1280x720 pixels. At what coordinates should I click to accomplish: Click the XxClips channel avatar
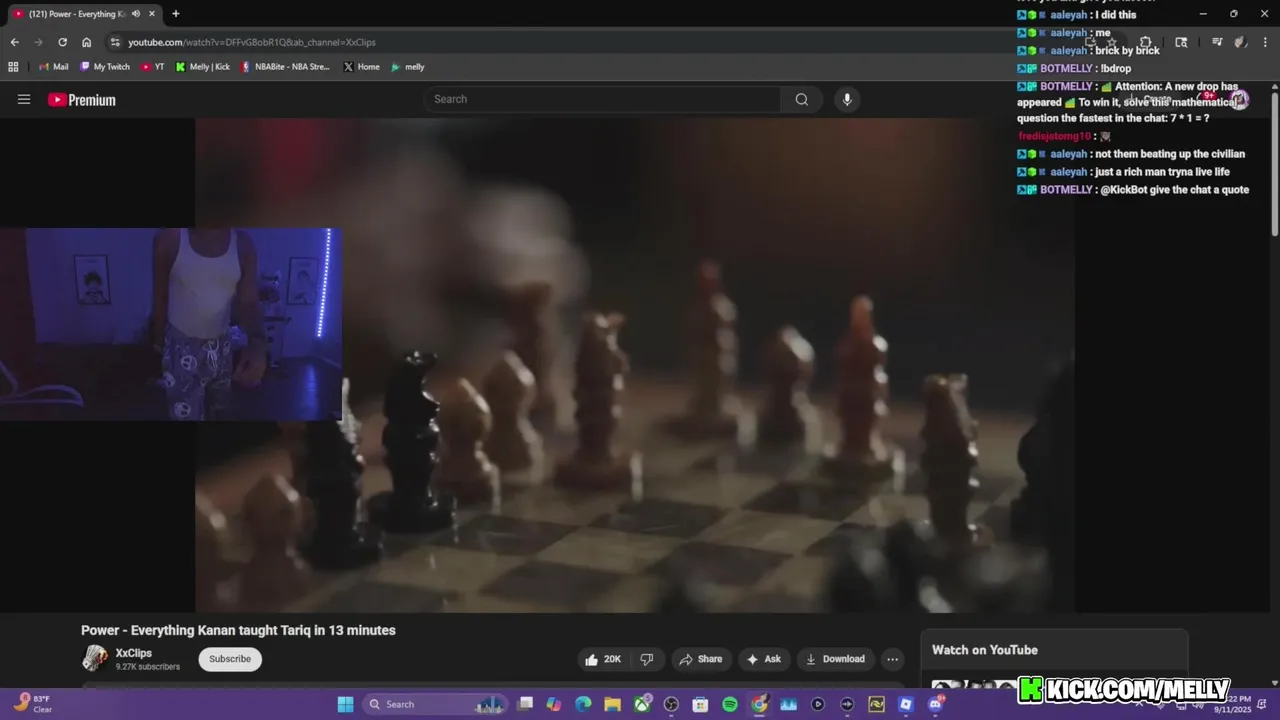tap(95, 658)
